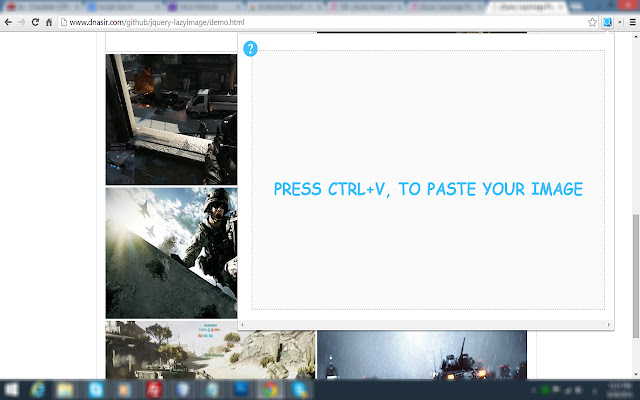Open the soldier and jets image

[171, 253]
